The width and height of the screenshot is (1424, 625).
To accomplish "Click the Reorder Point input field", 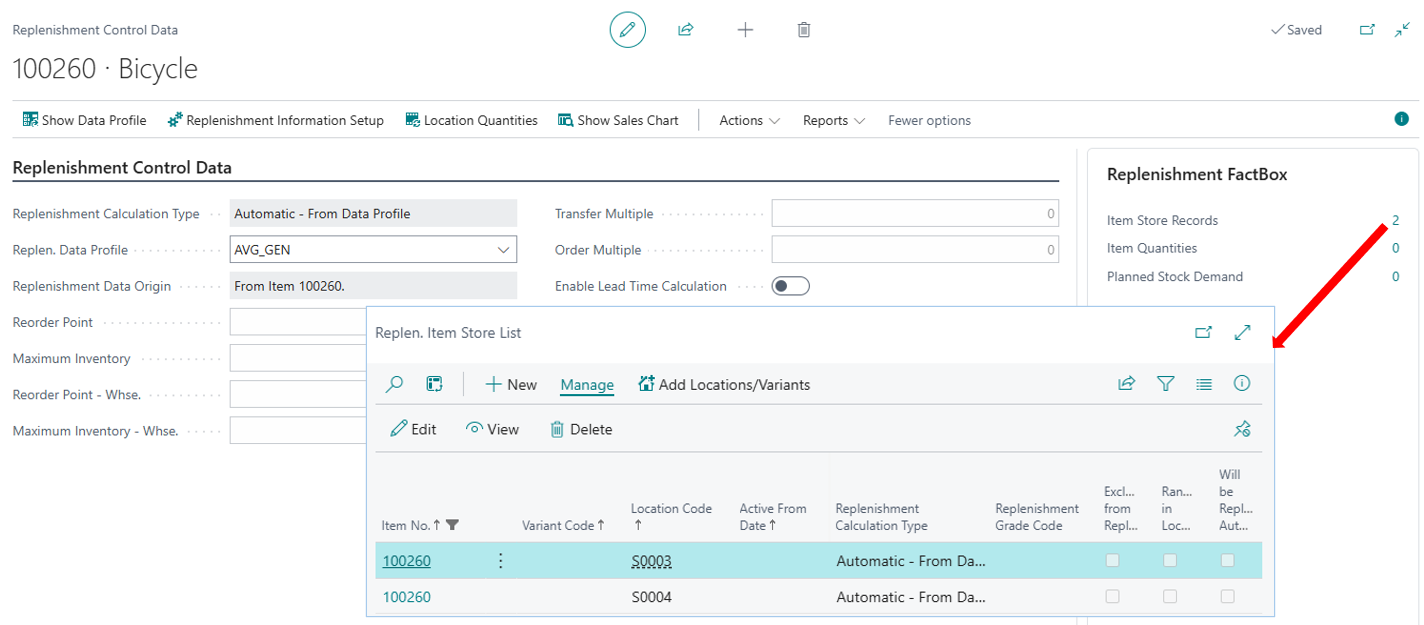I will [298, 322].
